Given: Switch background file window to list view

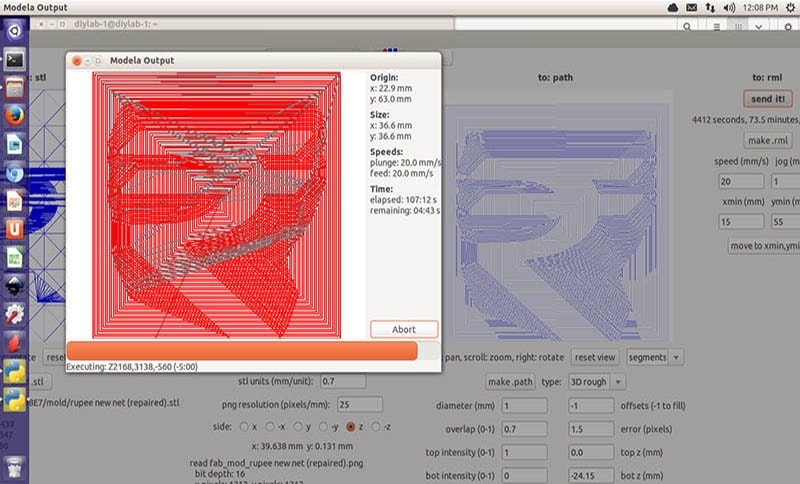Looking at the screenshot, I should tap(717, 27).
